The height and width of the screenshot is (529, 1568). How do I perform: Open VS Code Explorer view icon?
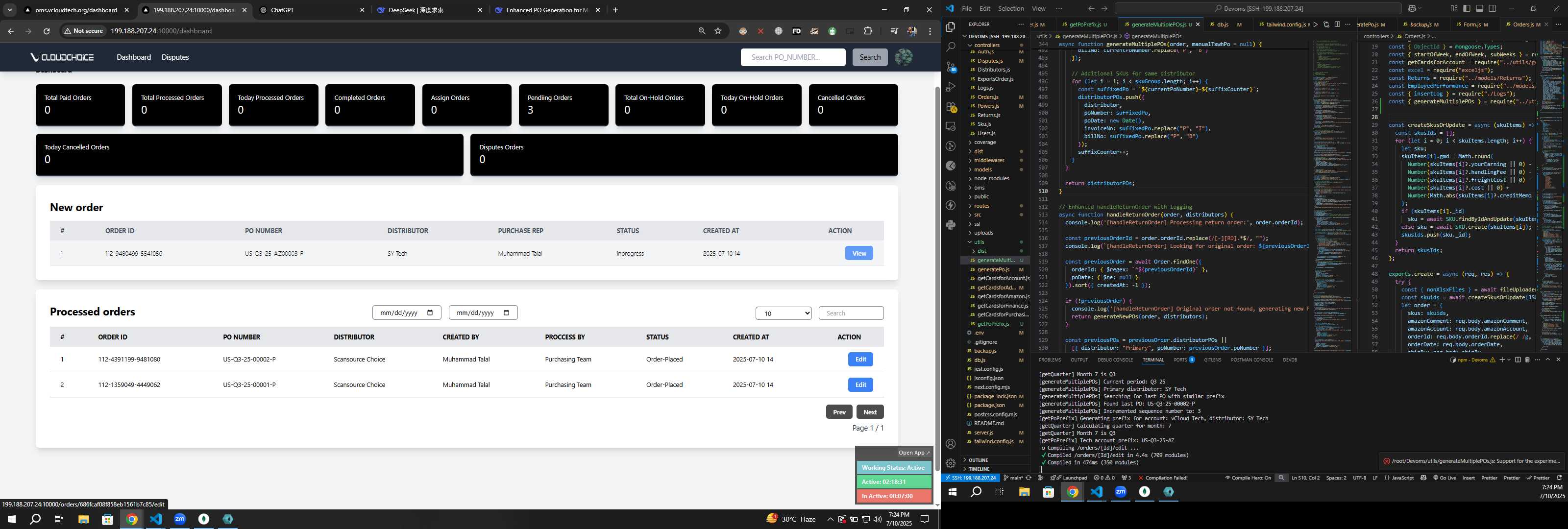[x=950, y=27]
